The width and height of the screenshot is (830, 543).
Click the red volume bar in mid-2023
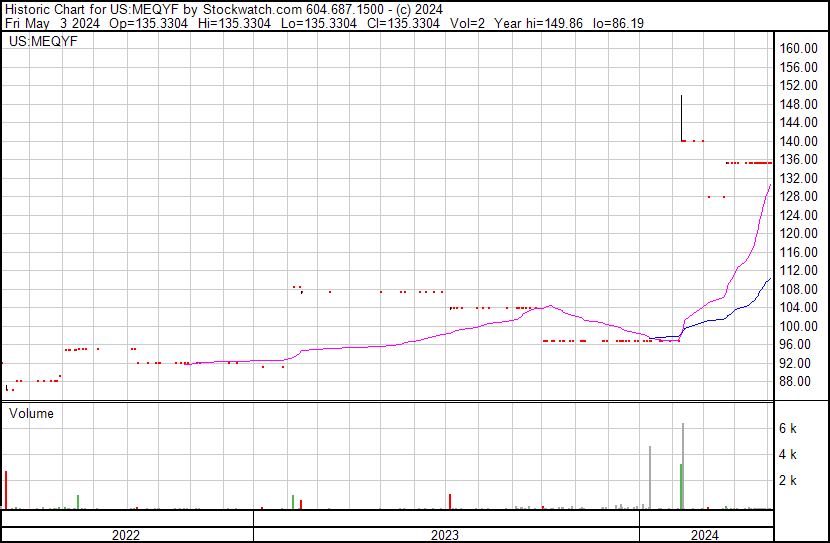click(x=450, y=501)
